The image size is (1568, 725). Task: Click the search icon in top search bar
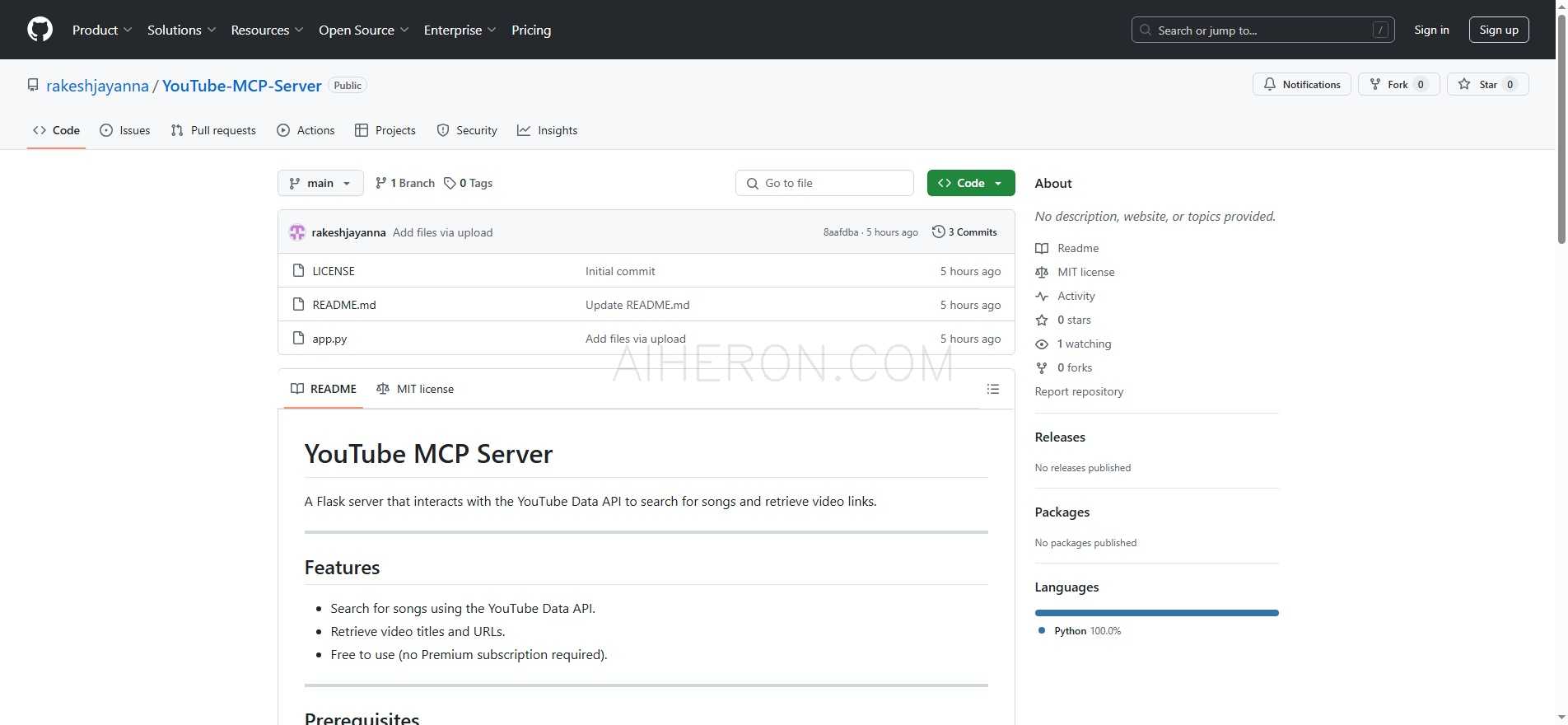[1145, 30]
